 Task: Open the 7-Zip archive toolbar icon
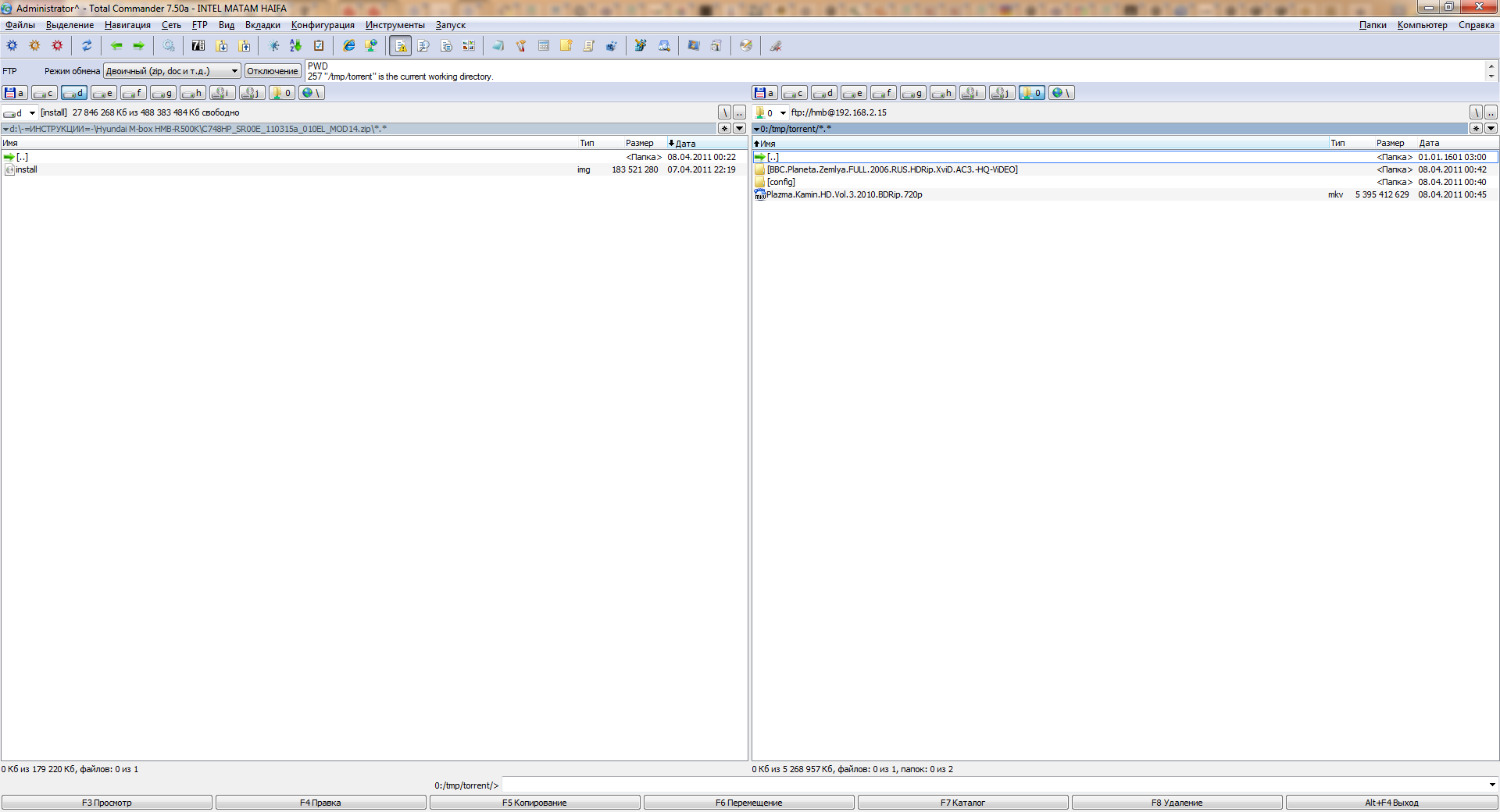click(198, 46)
